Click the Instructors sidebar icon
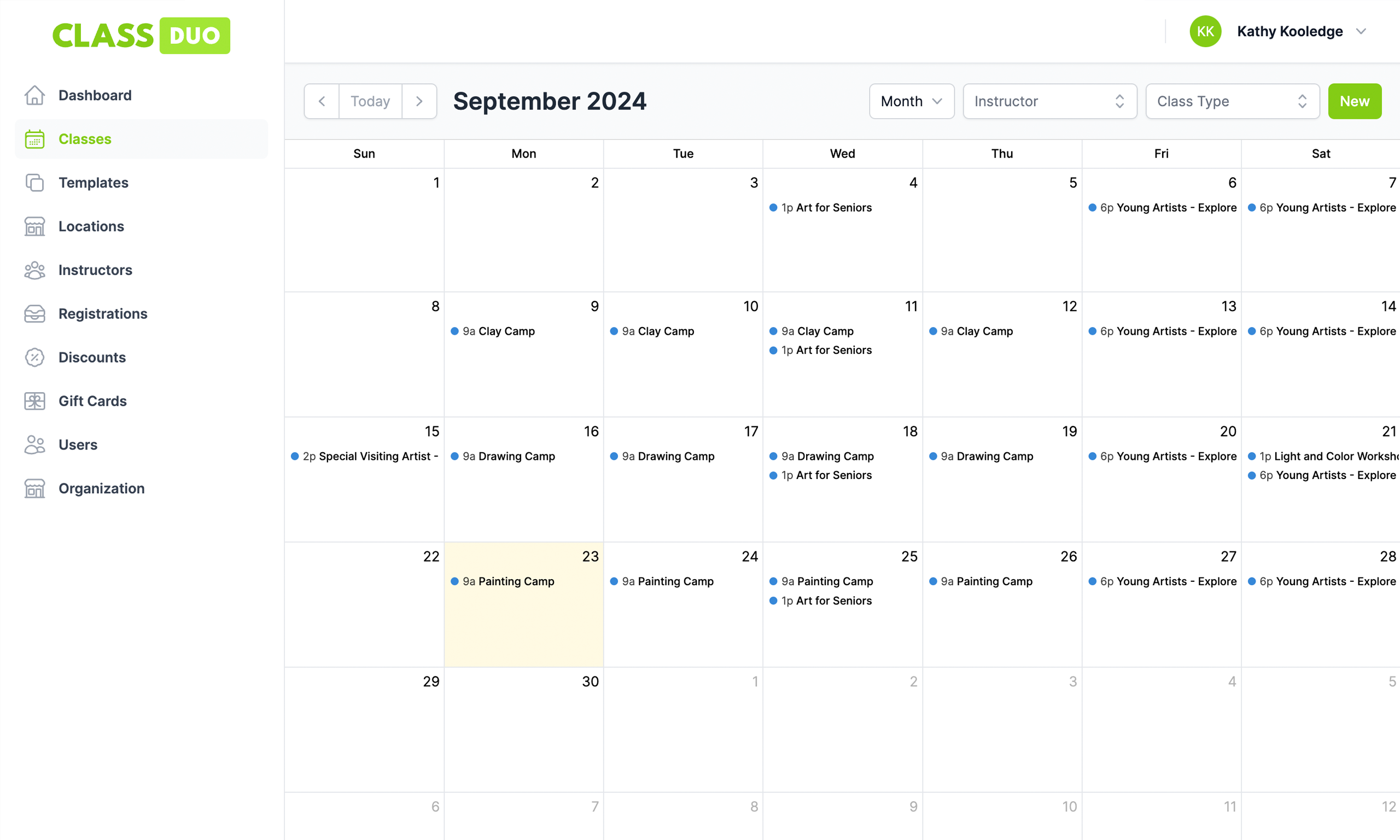1400x840 pixels. [x=35, y=270]
